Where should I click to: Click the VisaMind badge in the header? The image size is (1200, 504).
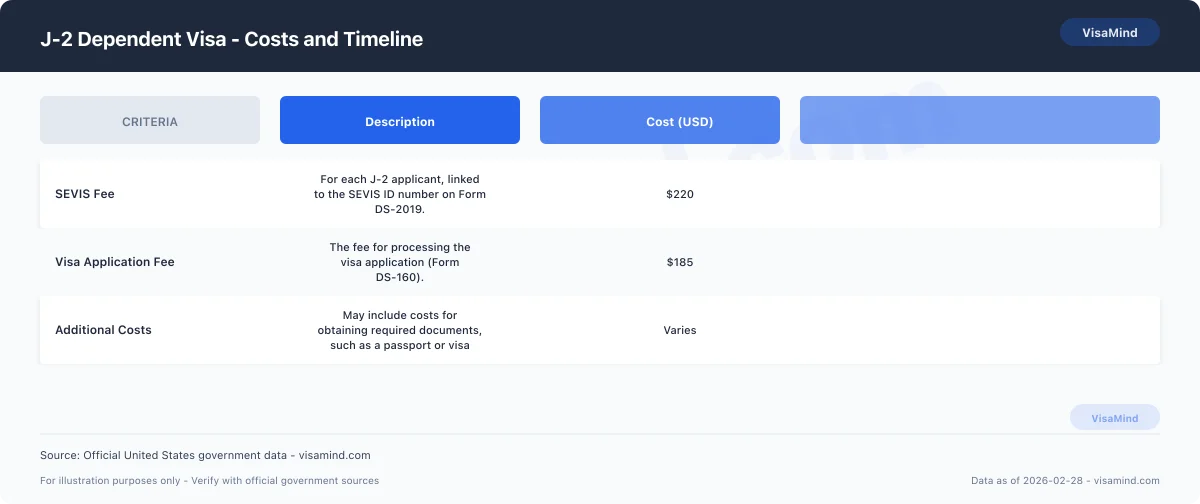[1109, 32]
